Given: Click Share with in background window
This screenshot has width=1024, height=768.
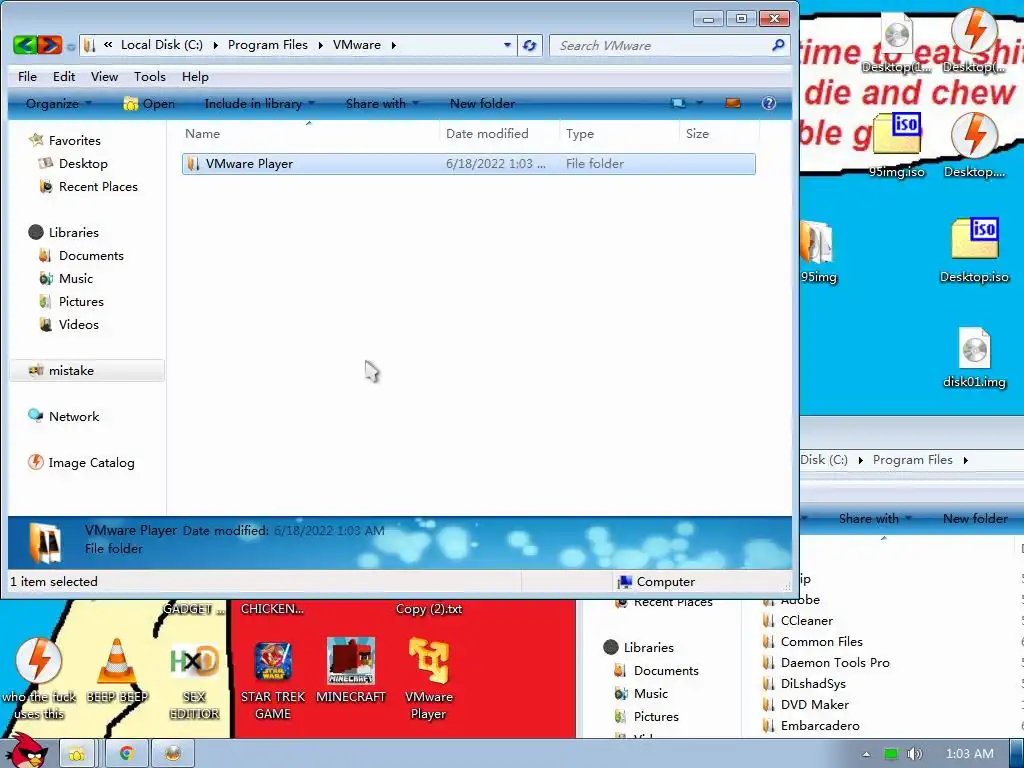Looking at the screenshot, I should [x=874, y=519].
